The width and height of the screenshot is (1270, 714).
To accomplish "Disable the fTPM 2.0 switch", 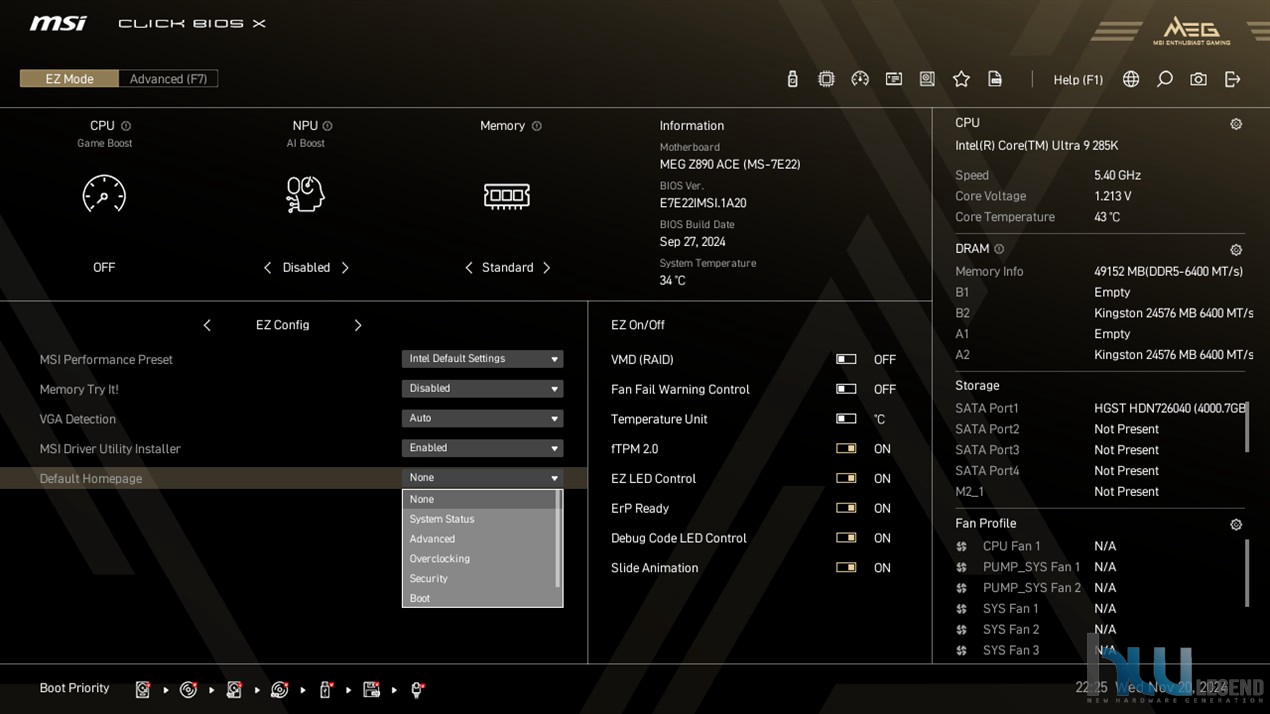I will [x=846, y=449].
